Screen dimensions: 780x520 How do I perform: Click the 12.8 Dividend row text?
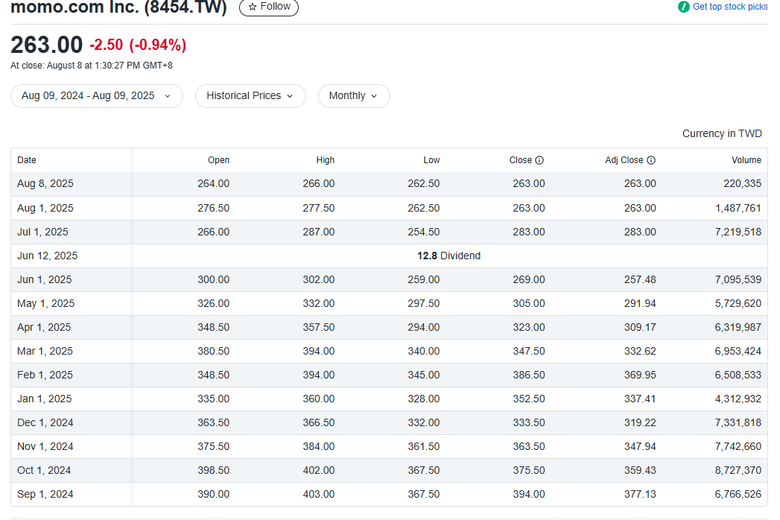click(x=449, y=256)
